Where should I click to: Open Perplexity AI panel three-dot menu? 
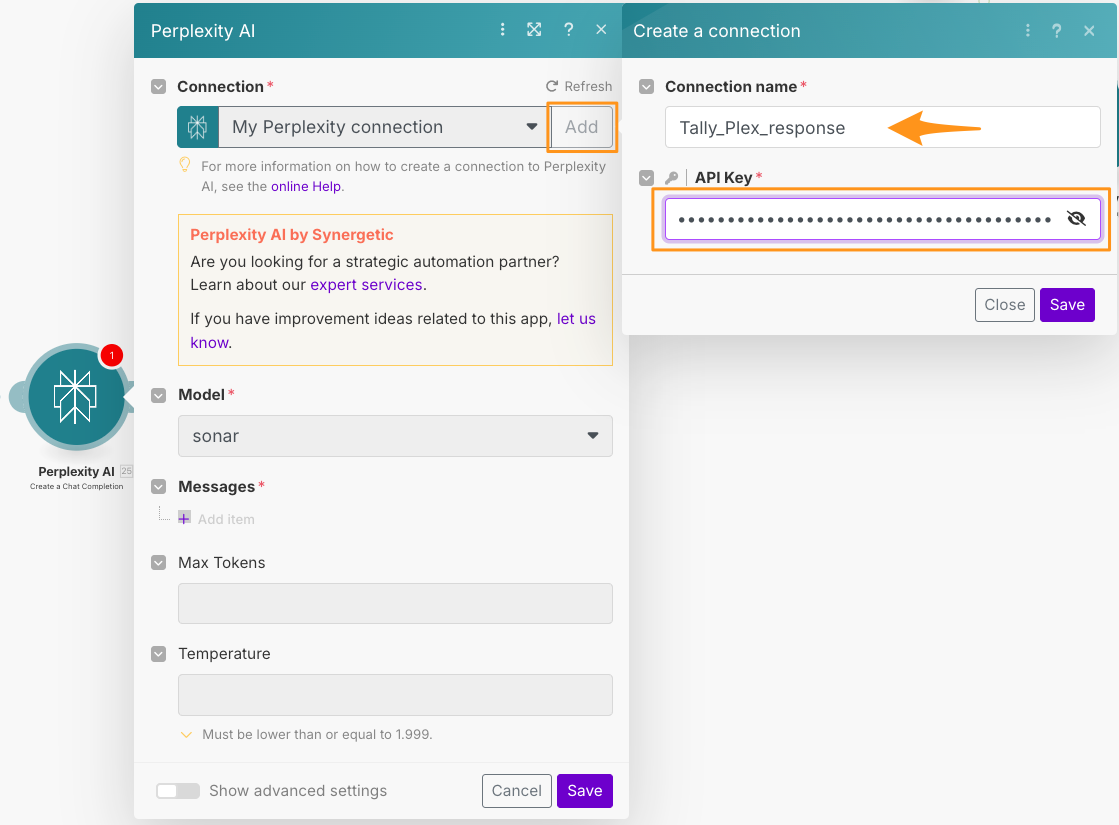pos(502,29)
